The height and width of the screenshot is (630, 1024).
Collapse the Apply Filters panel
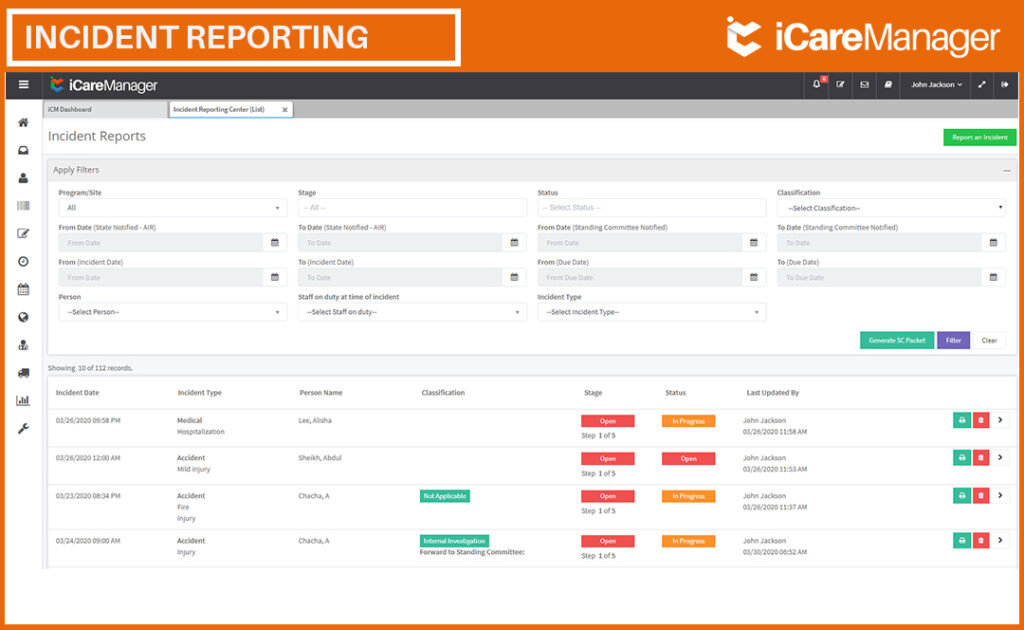tap(1006, 170)
